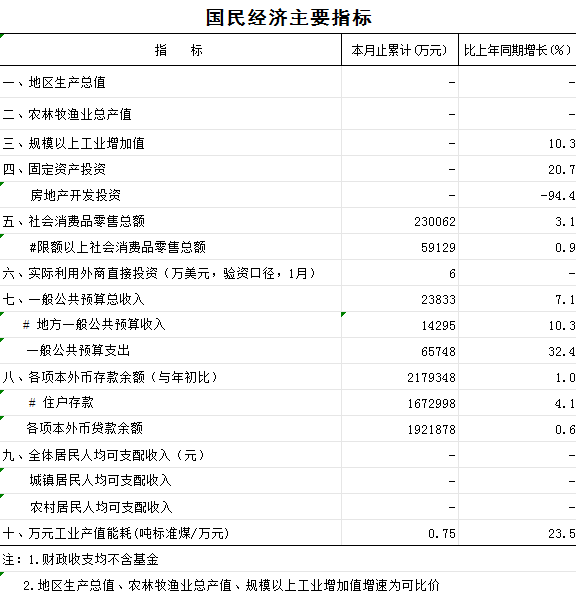Click the title 国民经济主要指标

[x=288, y=18]
